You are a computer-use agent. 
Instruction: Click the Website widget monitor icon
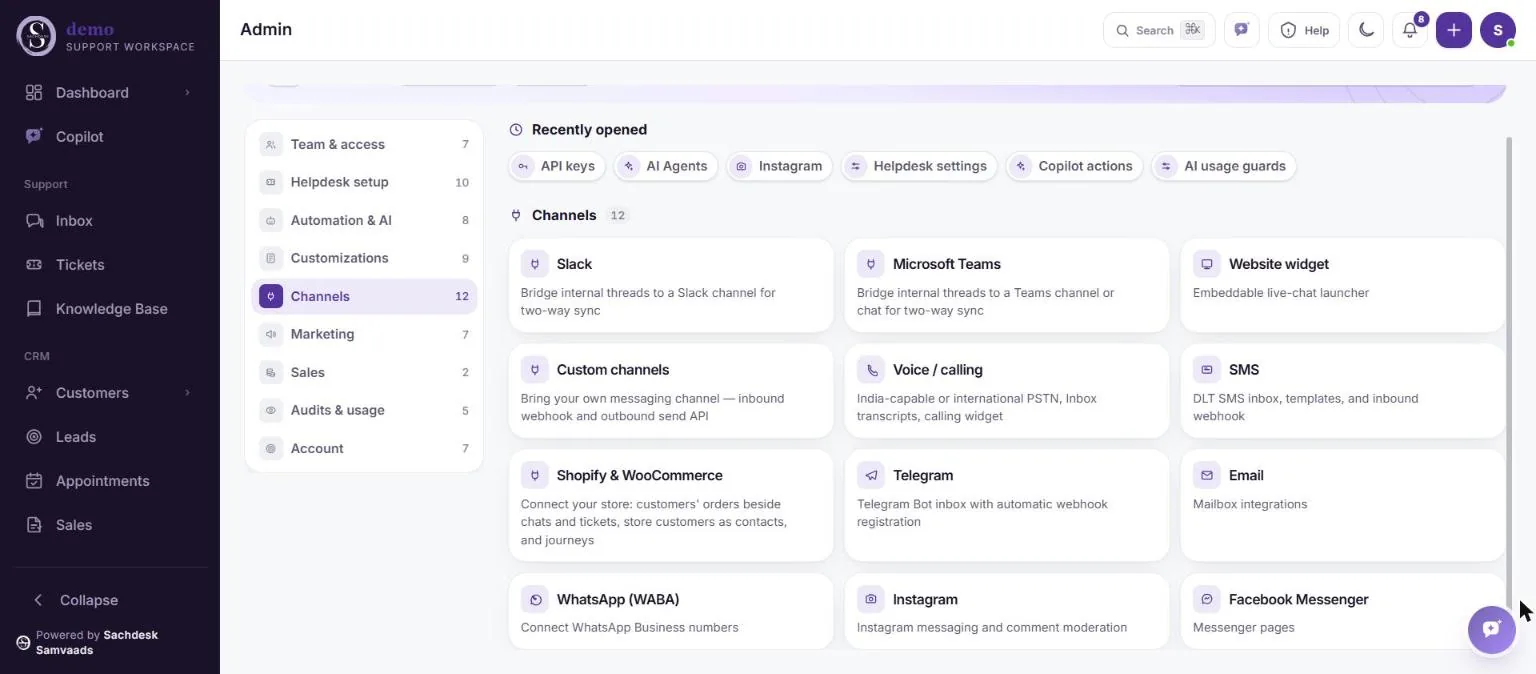pyautogui.click(x=1207, y=264)
